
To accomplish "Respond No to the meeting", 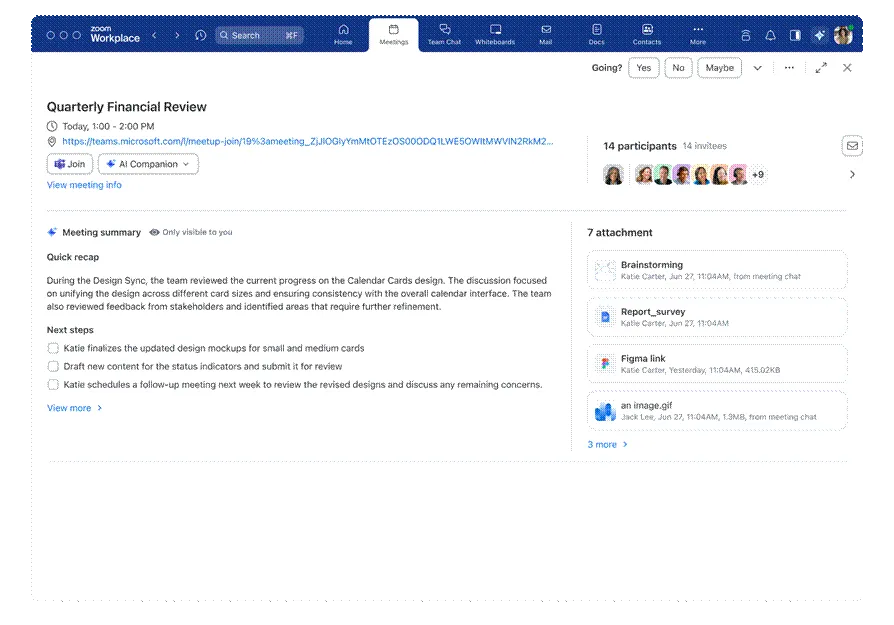I will pyautogui.click(x=678, y=68).
